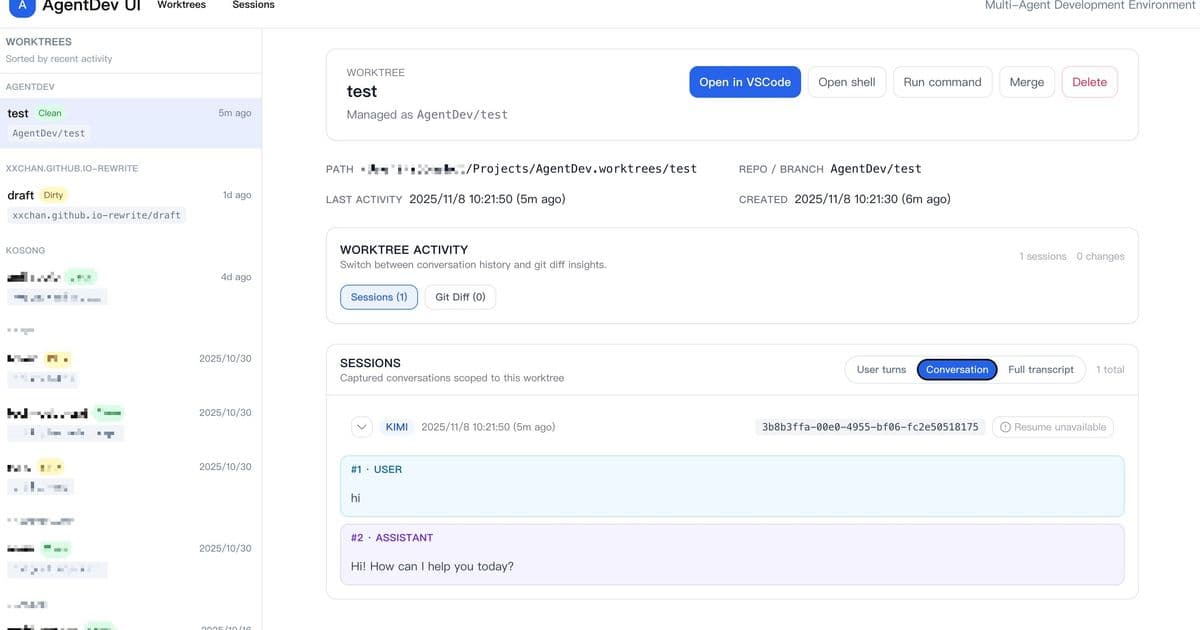This screenshot has width=1200, height=630.
Task: Open the Sessions menu item
Action: (x=254, y=5)
